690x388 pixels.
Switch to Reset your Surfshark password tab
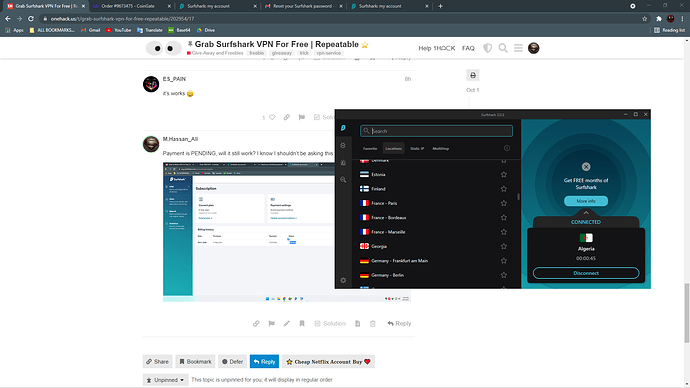coord(304,6)
